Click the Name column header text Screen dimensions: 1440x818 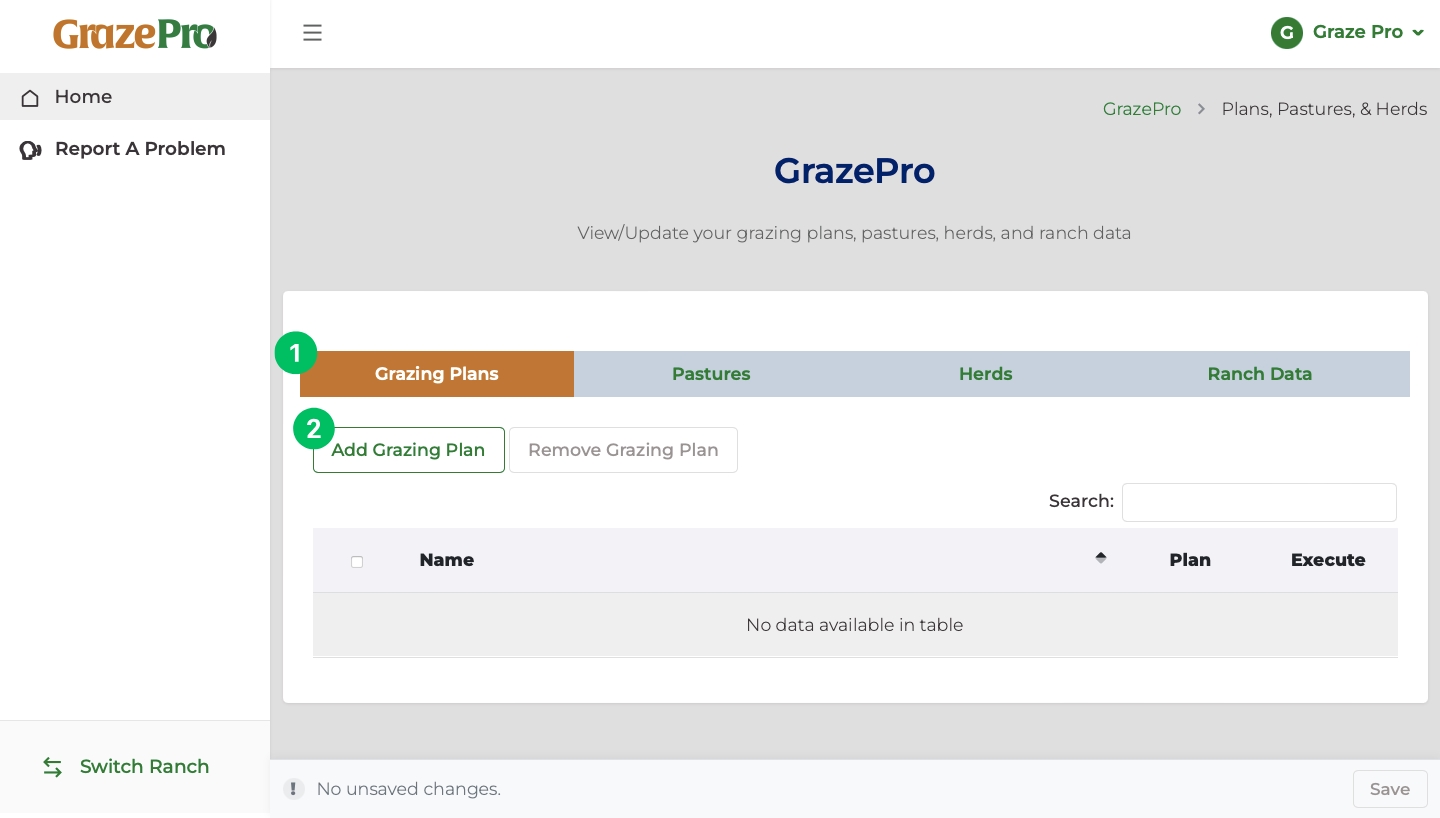tap(447, 560)
